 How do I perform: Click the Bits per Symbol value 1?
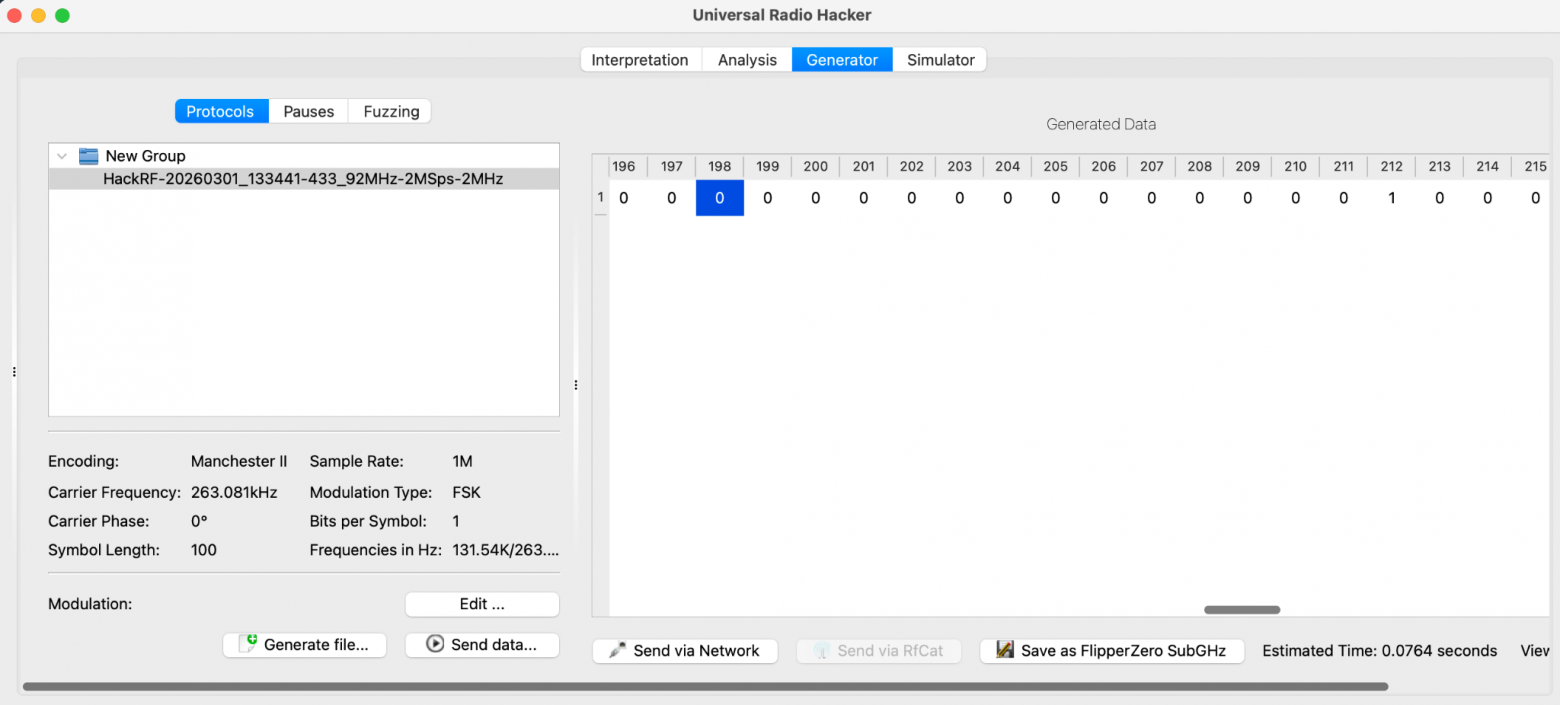[456, 522]
